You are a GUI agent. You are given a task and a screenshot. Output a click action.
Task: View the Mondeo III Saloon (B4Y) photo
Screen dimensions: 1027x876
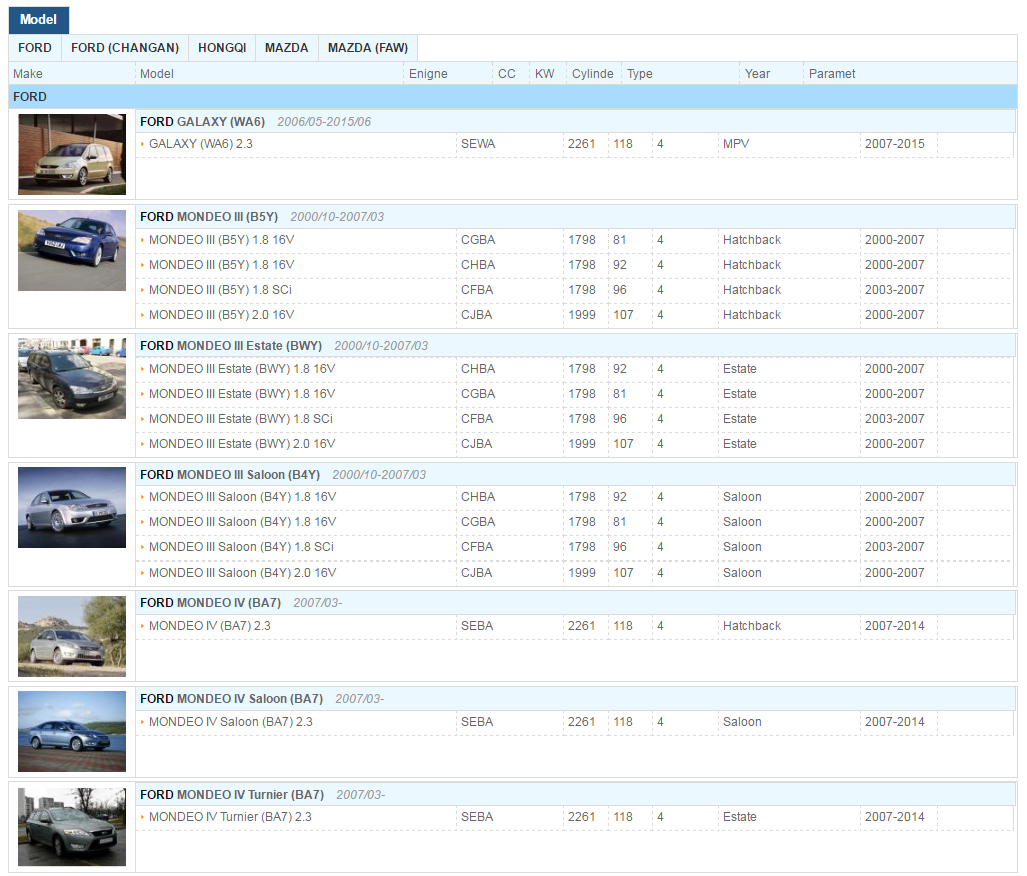72,507
